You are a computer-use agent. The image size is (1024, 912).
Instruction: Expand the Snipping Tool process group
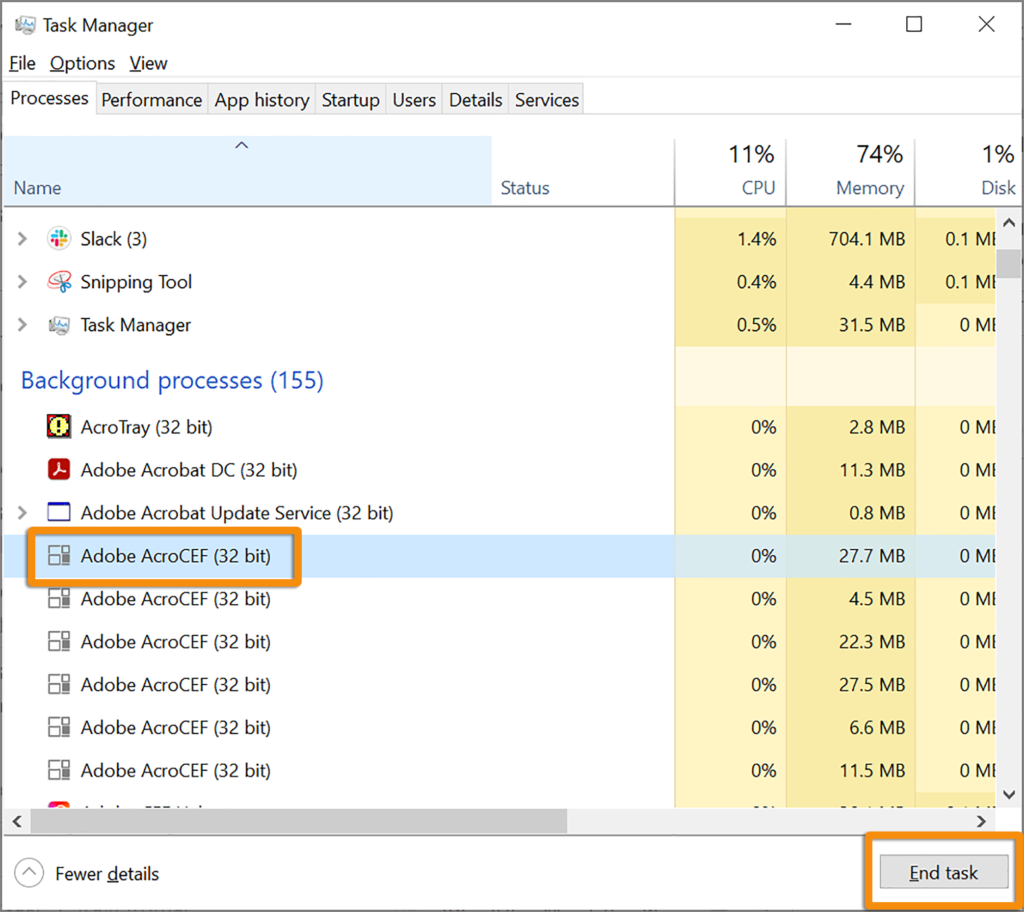pyautogui.click(x=20, y=282)
